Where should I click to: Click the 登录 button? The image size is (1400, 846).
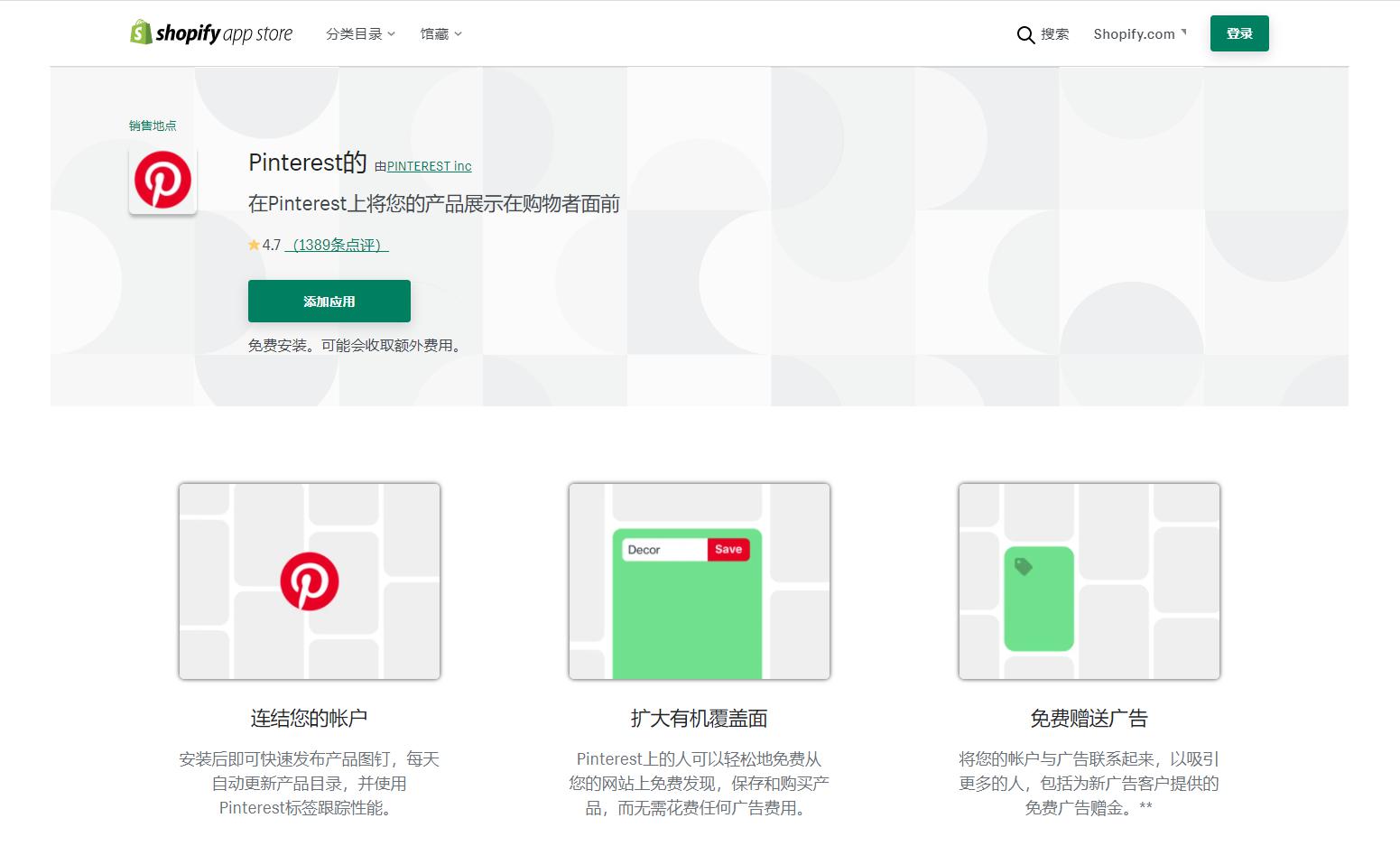pos(1238,33)
